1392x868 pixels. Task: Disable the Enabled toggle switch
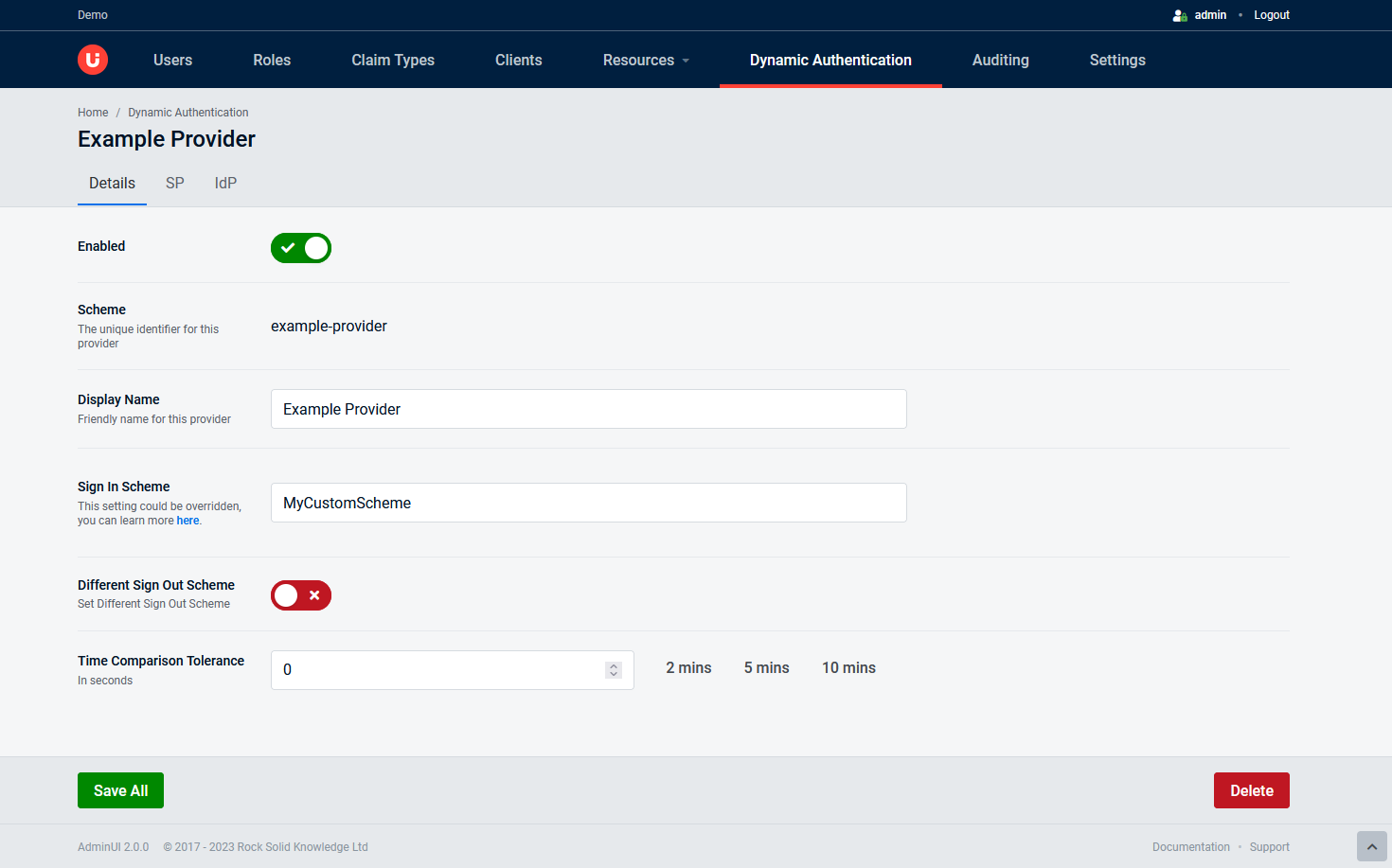[x=300, y=247]
